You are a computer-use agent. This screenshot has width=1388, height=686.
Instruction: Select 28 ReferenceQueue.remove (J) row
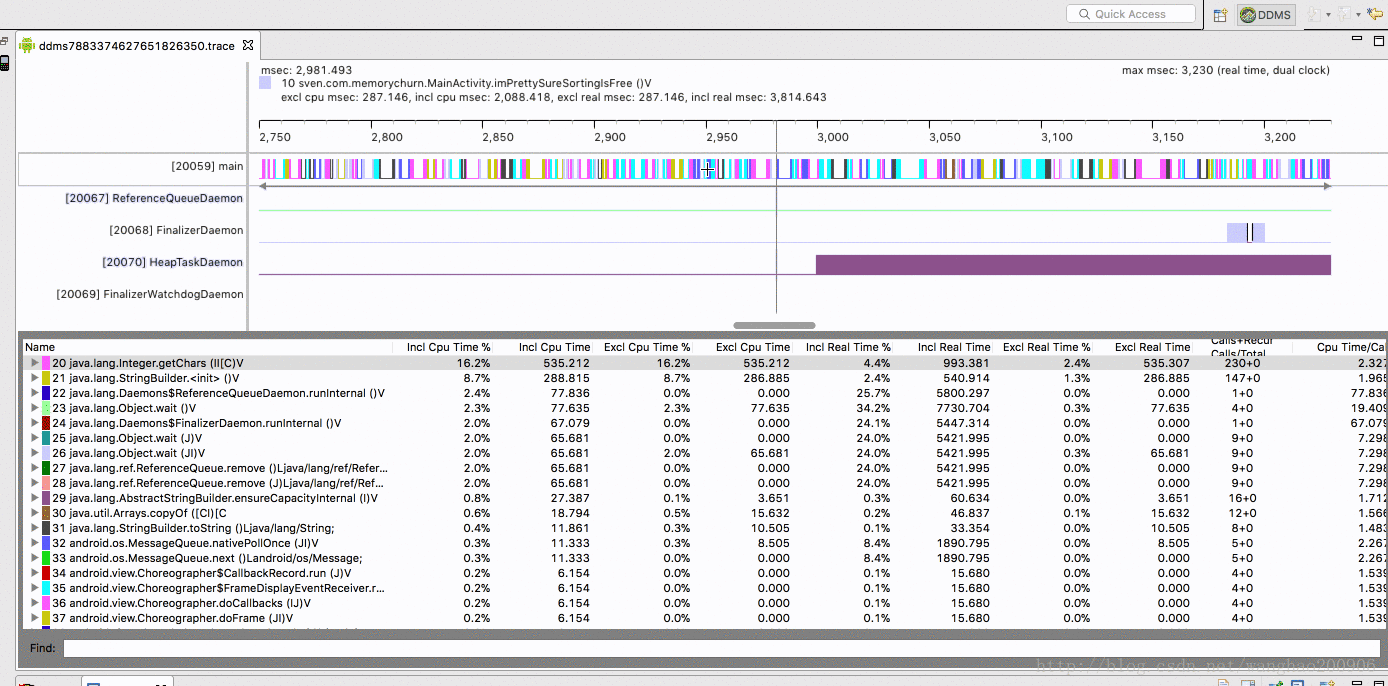click(x=704, y=483)
